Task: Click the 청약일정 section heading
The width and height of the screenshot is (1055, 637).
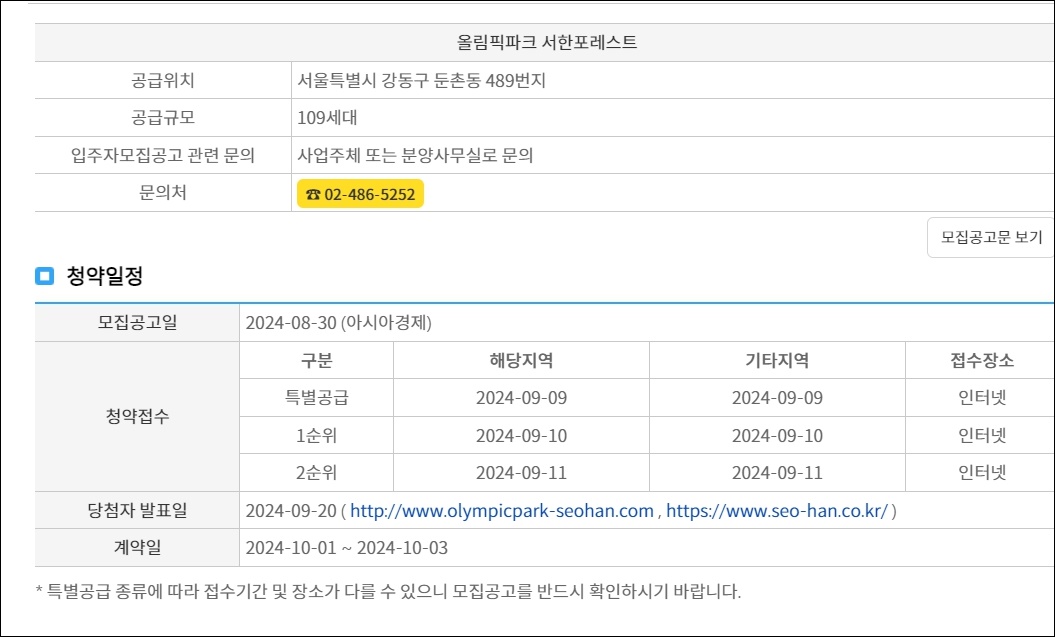Action: (x=104, y=276)
